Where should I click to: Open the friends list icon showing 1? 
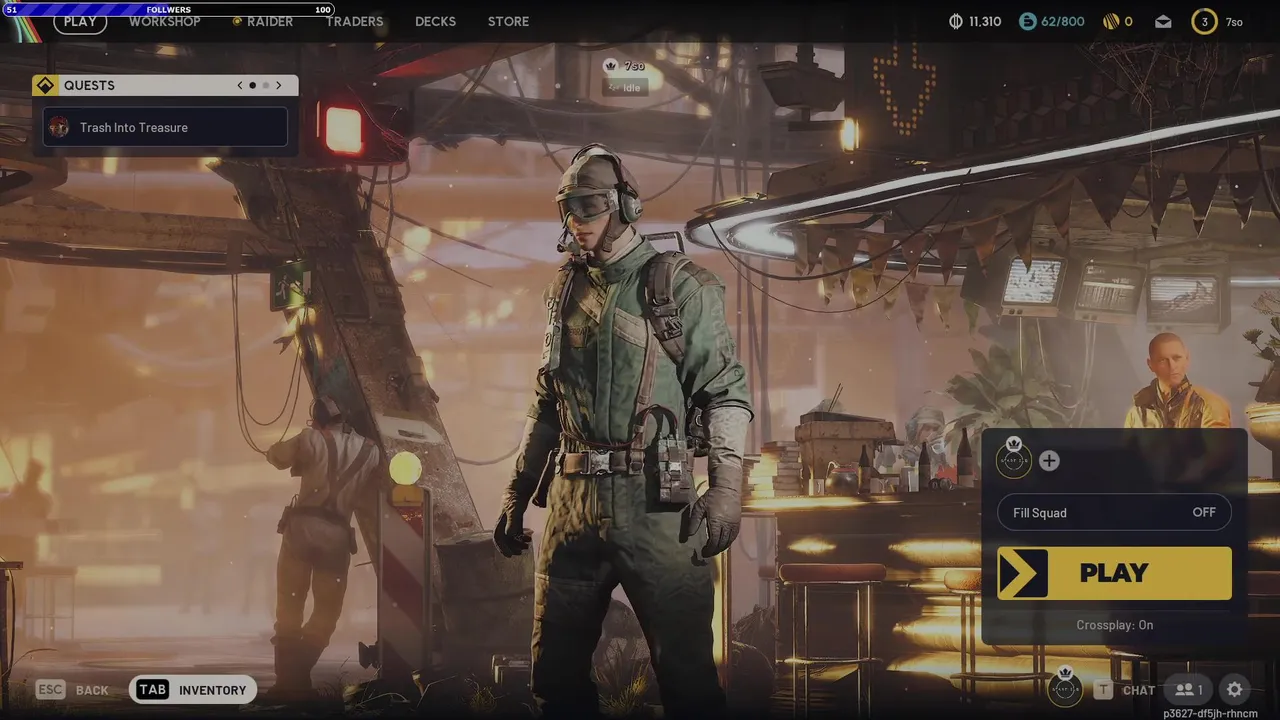click(x=1189, y=689)
